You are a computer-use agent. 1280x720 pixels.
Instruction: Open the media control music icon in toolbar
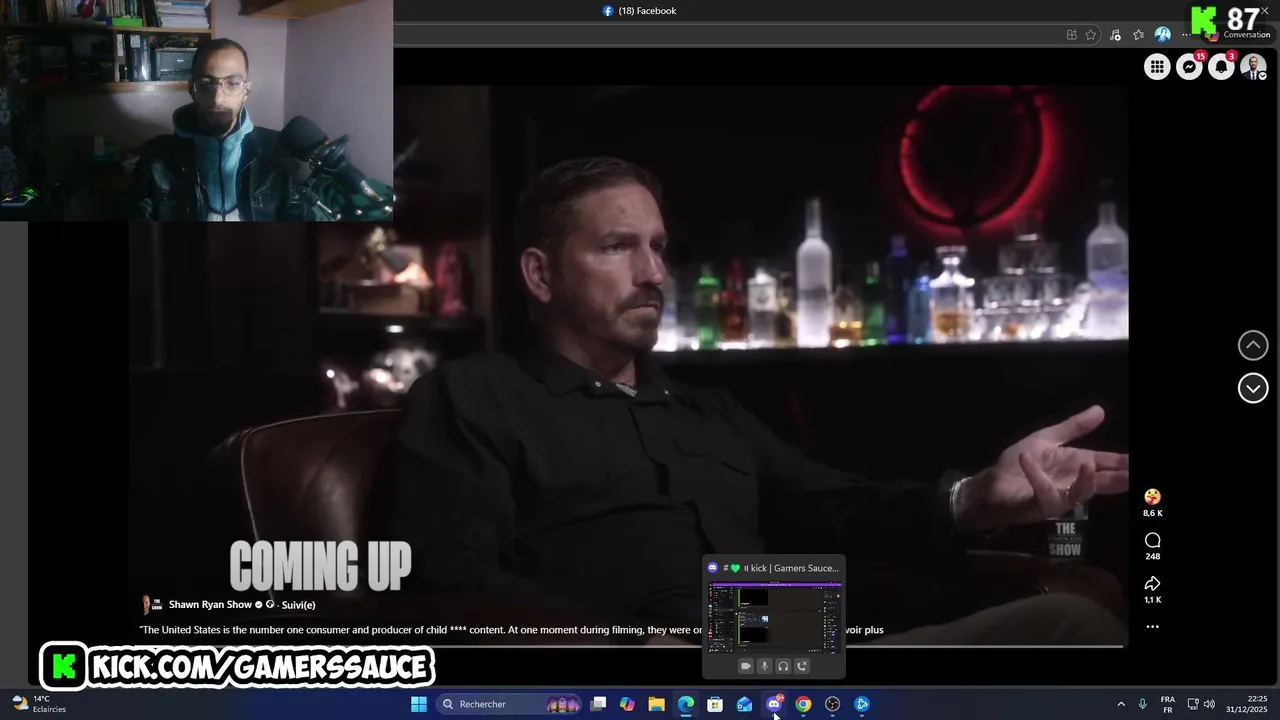tap(1115, 35)
